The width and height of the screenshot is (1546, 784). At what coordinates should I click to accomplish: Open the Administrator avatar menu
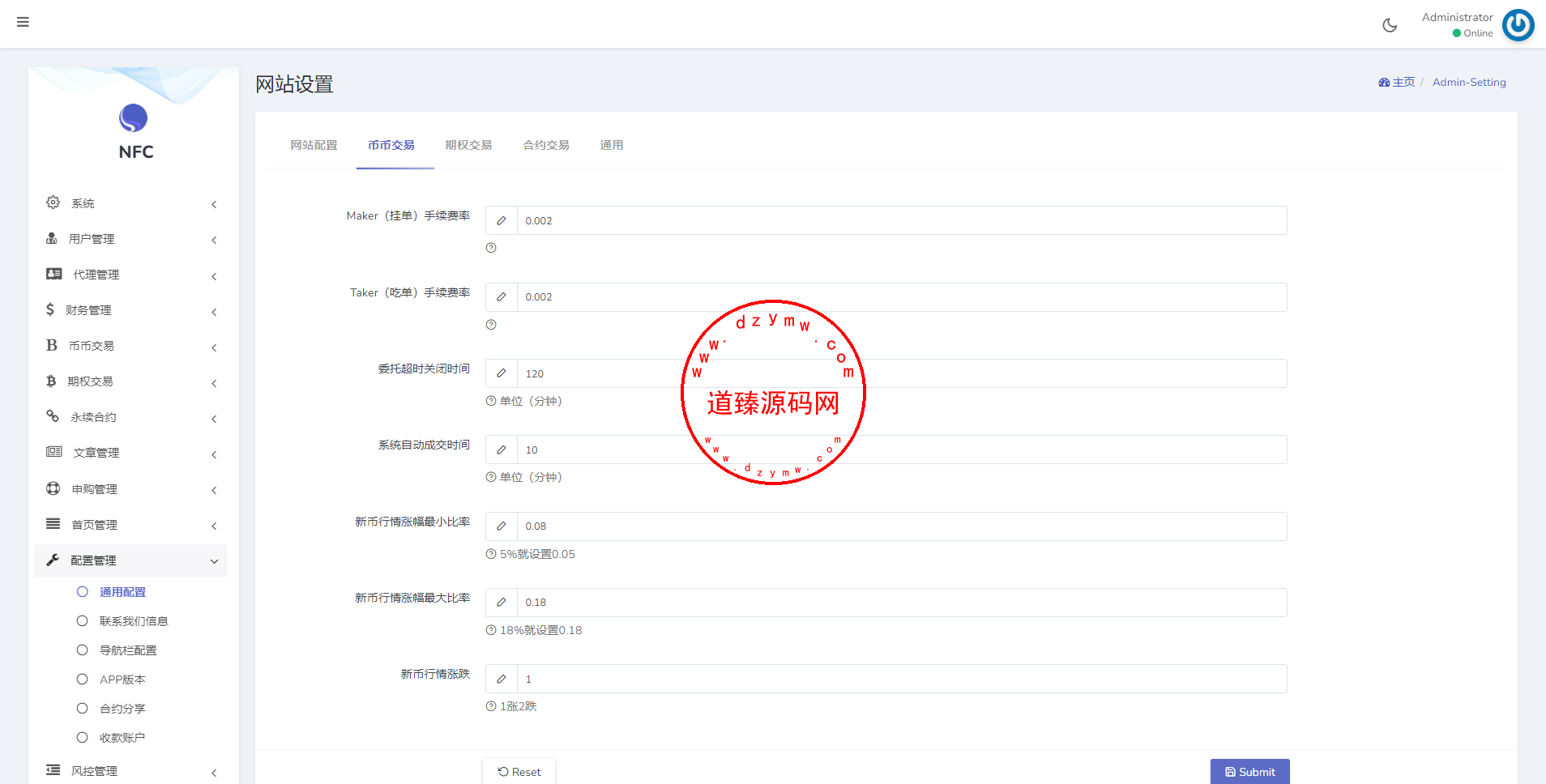[1518, 25]
